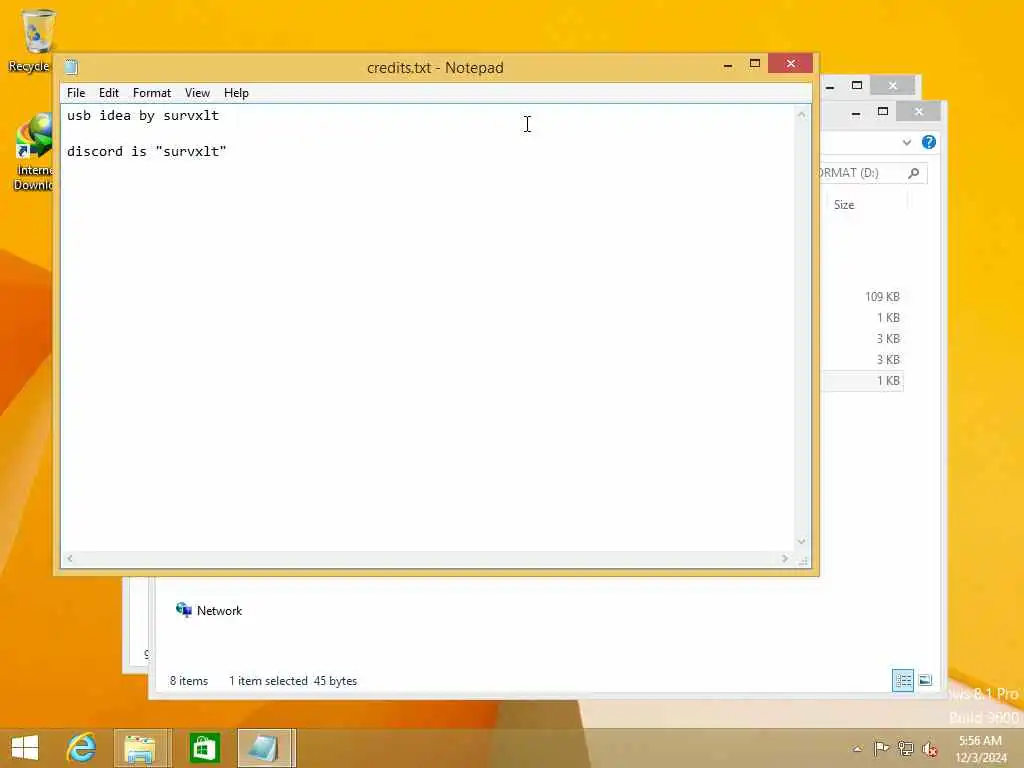The width and height of the screenshot is (1024, 768).
Task: Click the Notepad vertical scrollbar up arrow
Action: coord(801,114)
